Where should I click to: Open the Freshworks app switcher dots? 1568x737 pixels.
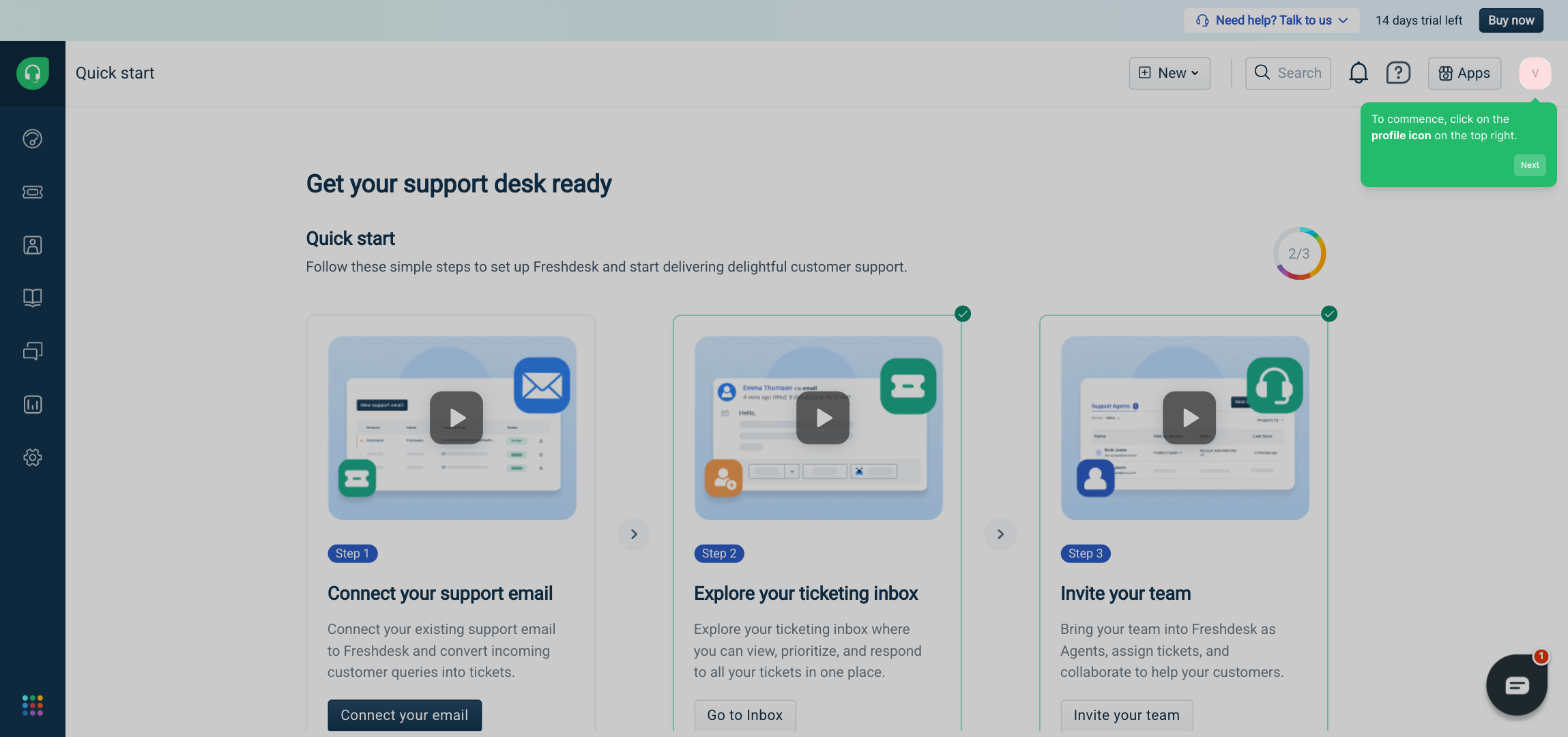[33, 705]
